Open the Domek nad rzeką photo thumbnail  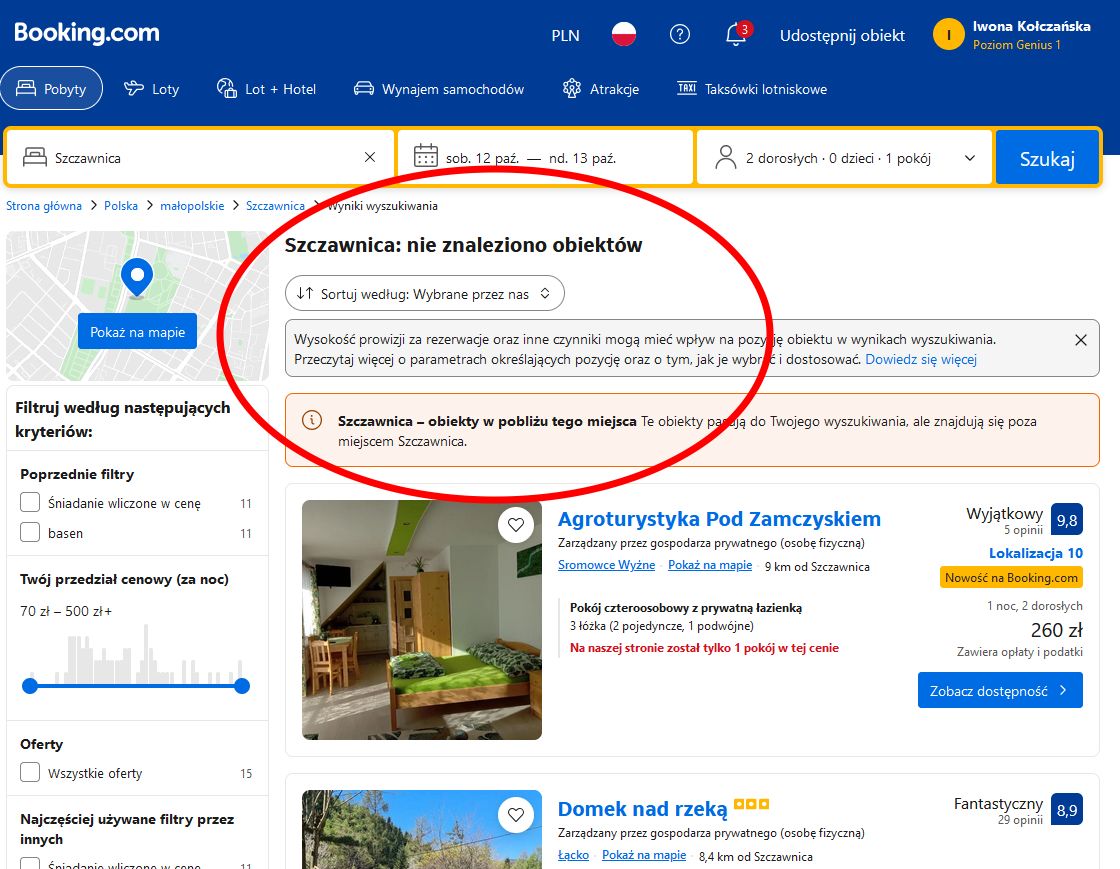click(422, 829)
